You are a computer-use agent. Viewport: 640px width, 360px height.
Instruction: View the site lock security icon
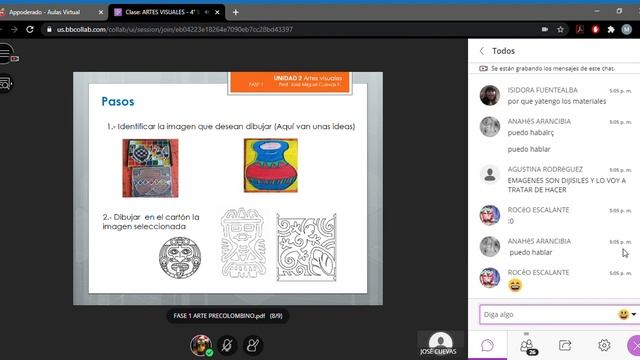point(49,29)
